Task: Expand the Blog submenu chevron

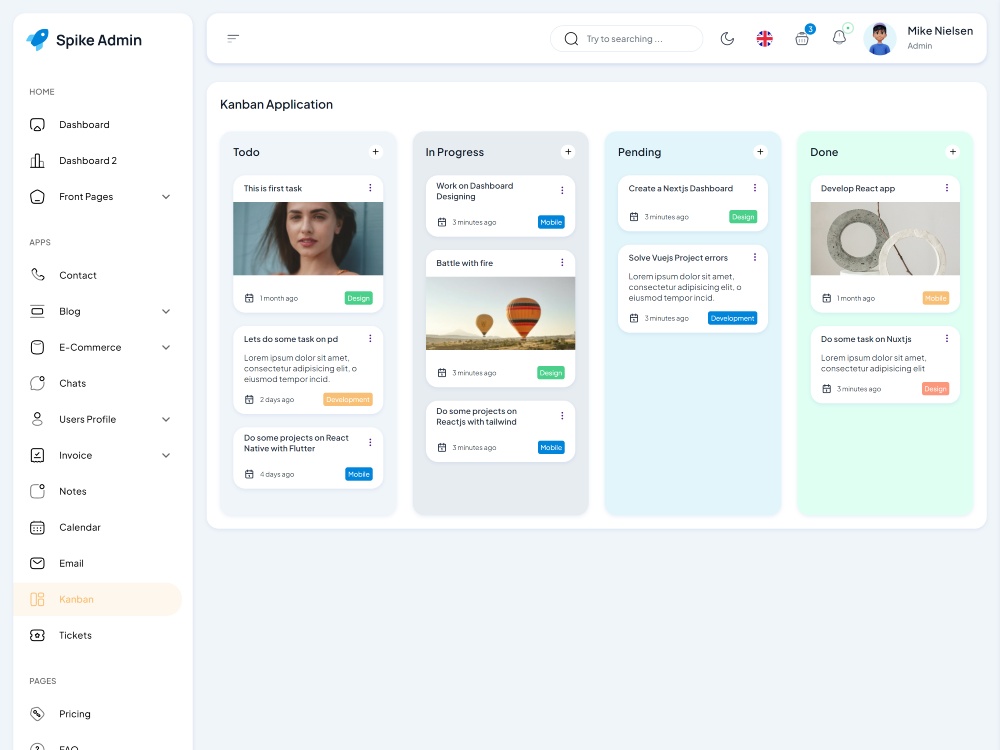Action: (x=166, y=311)
